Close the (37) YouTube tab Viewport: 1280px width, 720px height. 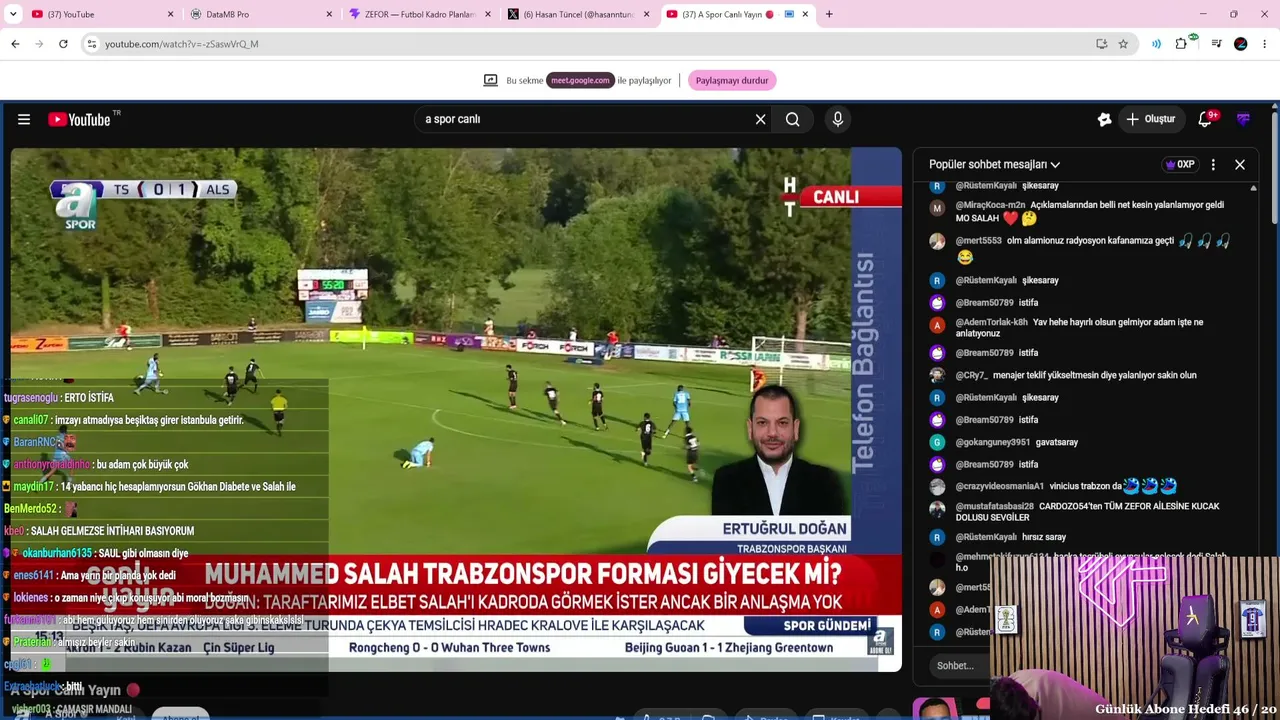pyautogui.click(x=170, y=14)
